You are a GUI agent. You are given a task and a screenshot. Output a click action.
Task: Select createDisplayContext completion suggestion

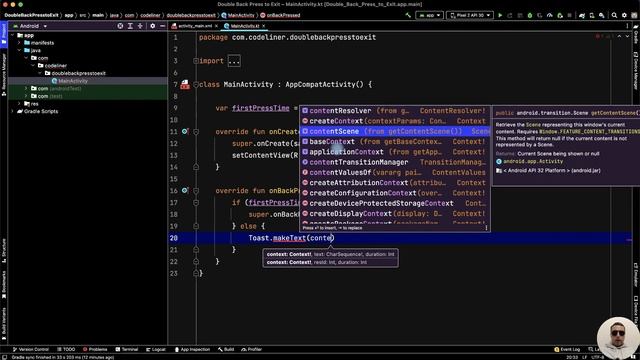[x=395, y=213]
